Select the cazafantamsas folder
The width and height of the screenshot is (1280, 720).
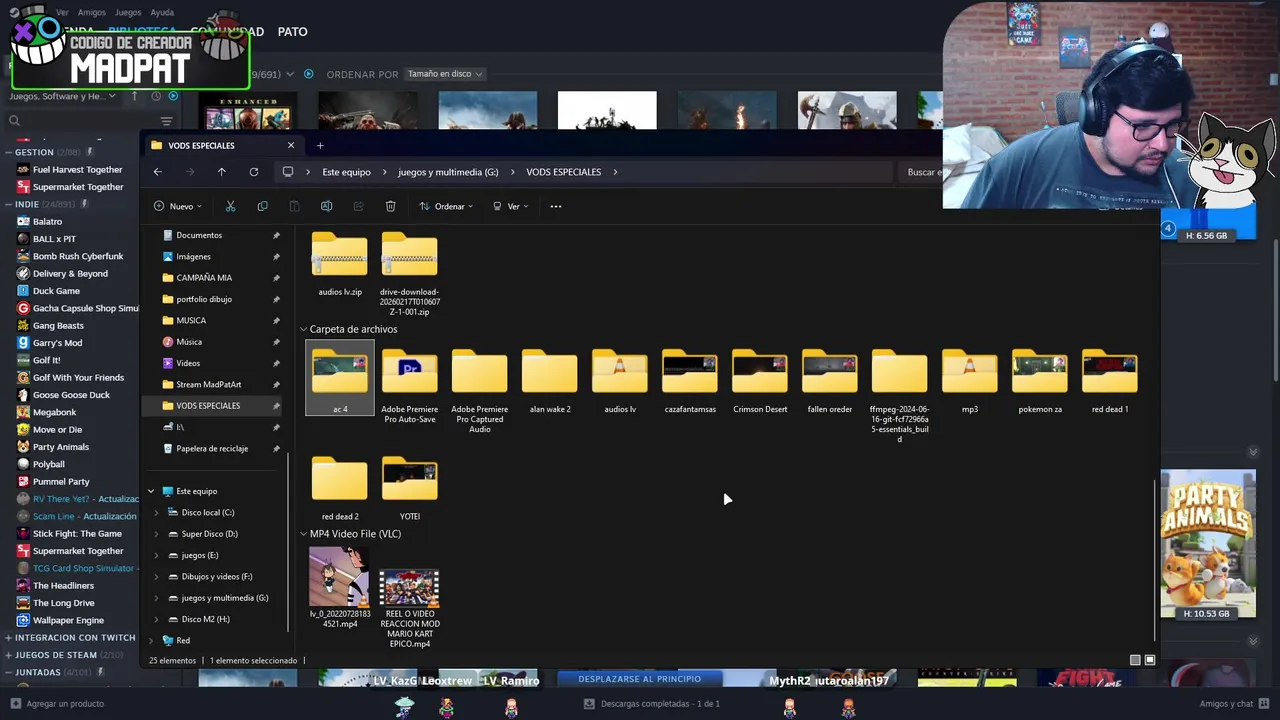pos(690,380)
